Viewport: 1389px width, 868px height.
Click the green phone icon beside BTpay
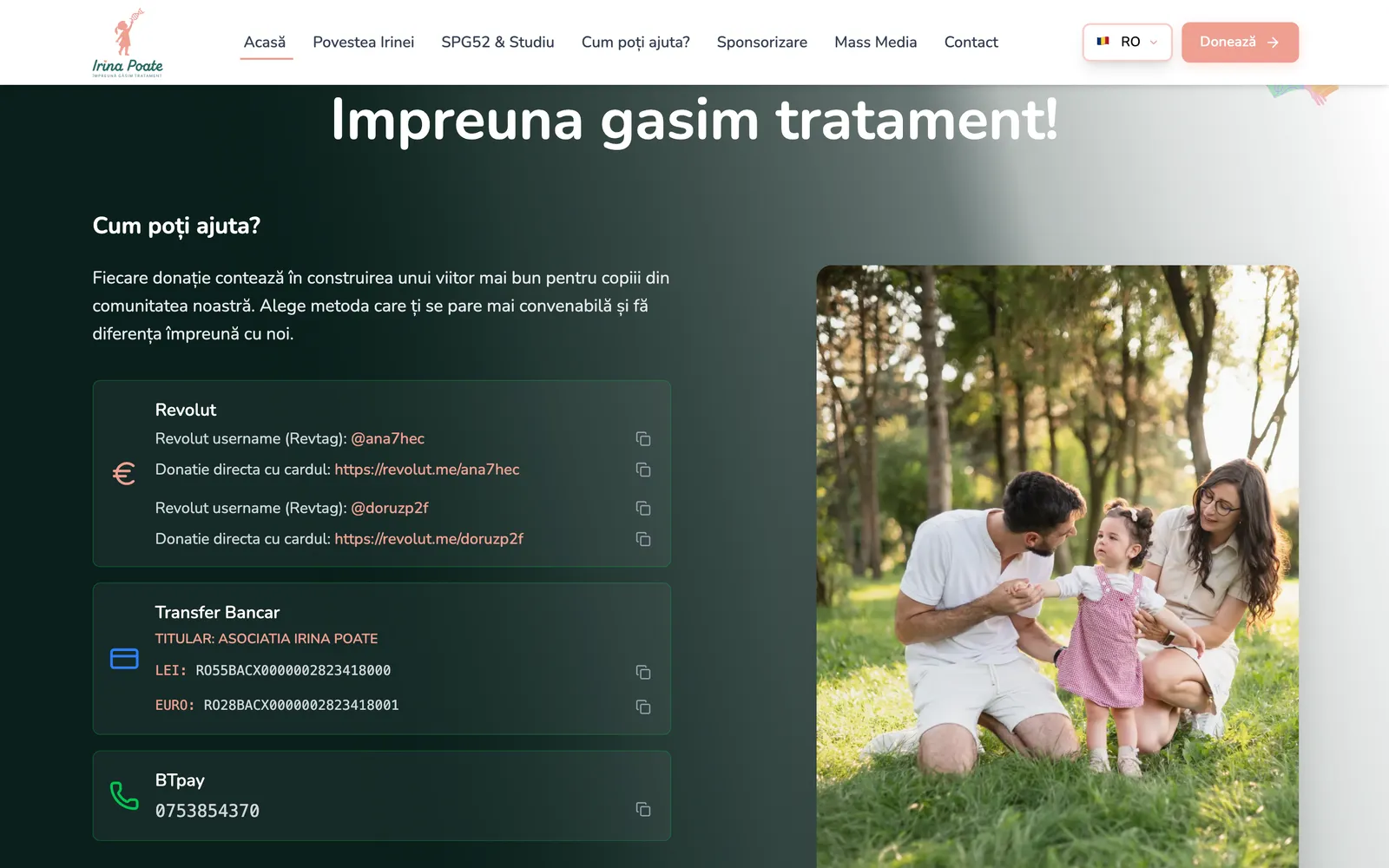pyautogui.click(x=124, y=795)
